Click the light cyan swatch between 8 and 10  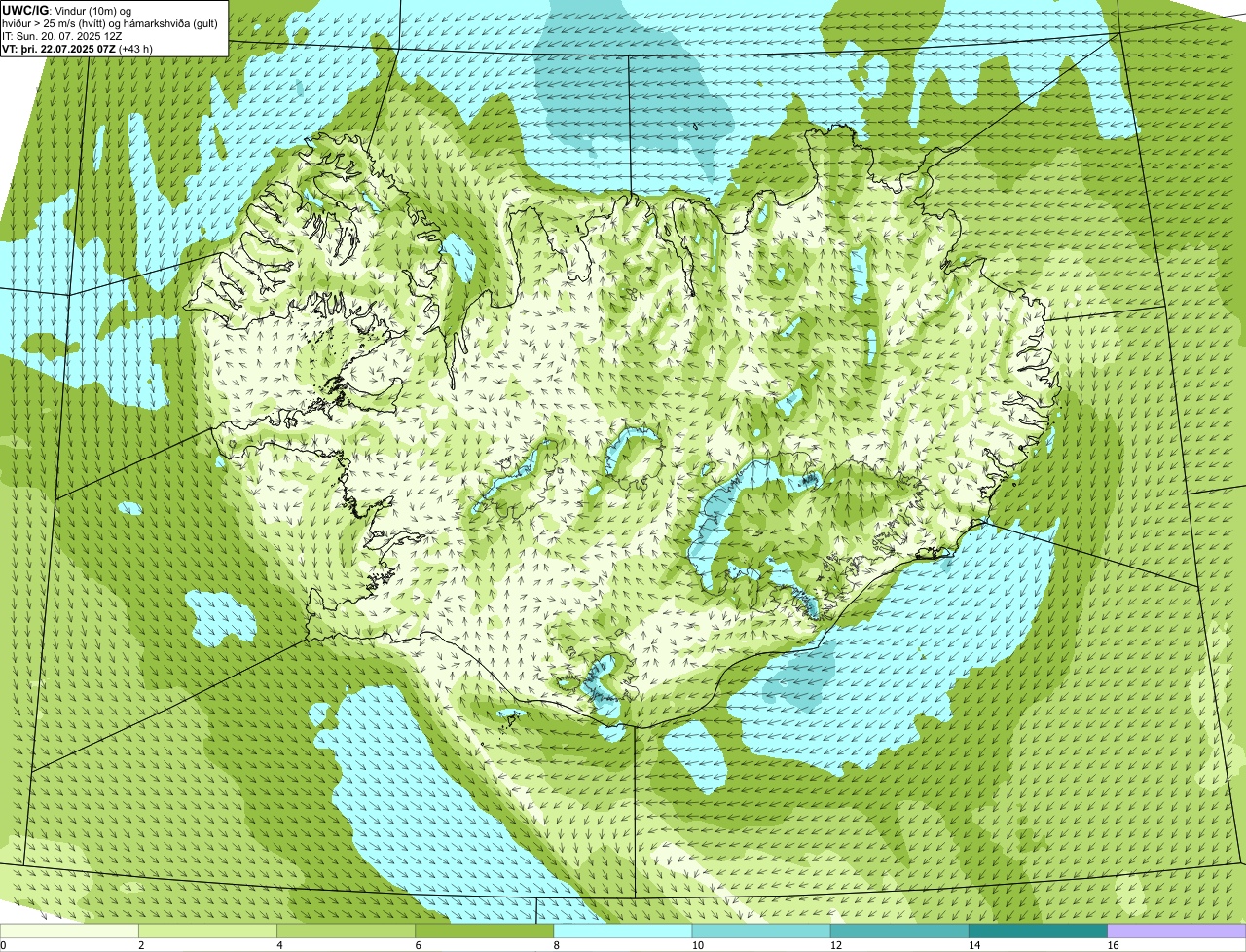[623, 932]
